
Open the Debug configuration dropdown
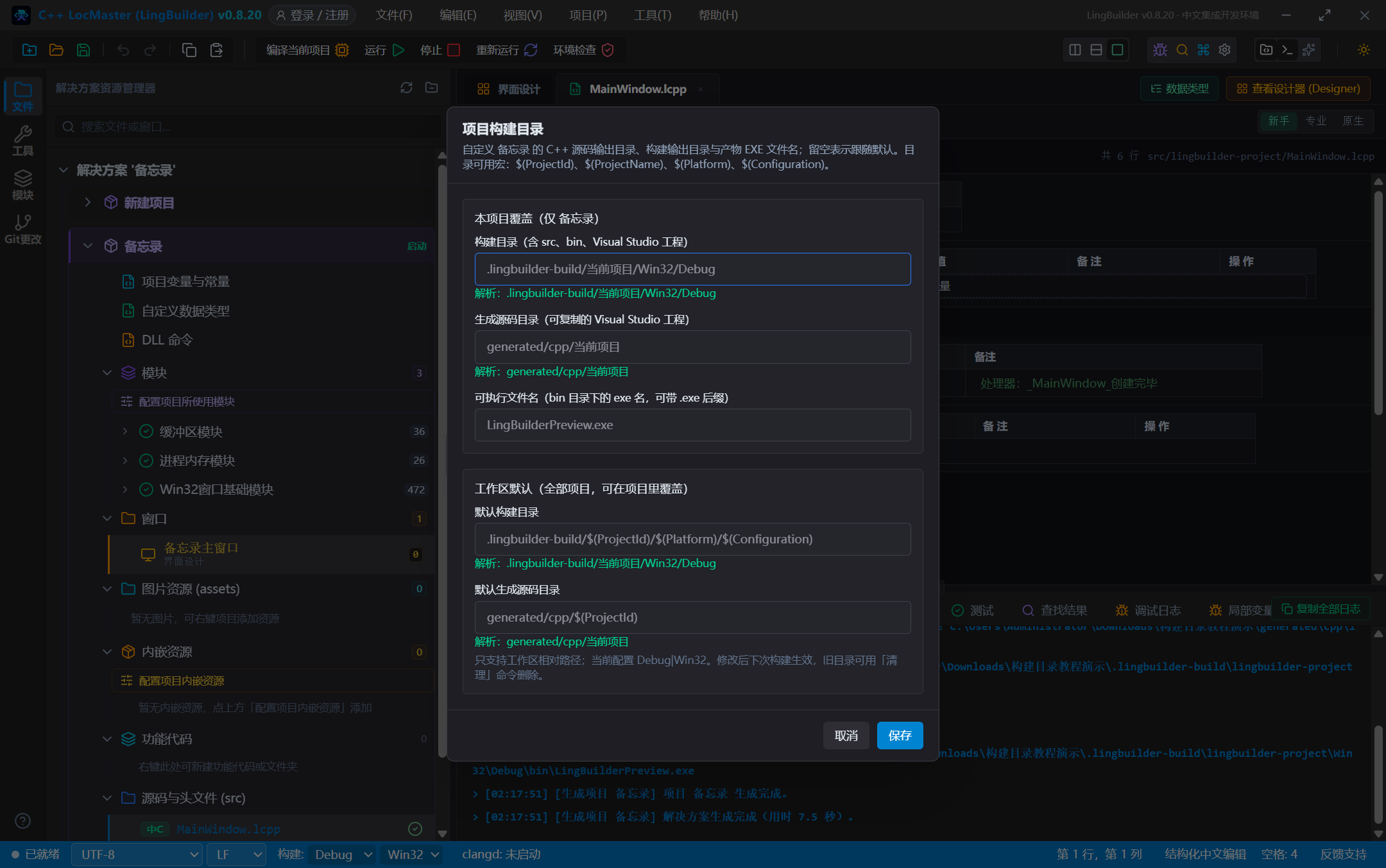(x=342, y=855)
